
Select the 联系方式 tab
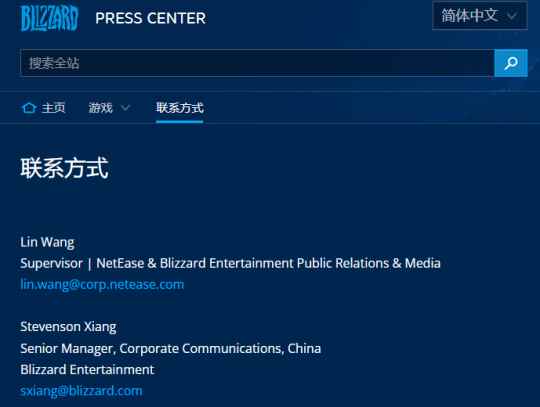point(180,108)
